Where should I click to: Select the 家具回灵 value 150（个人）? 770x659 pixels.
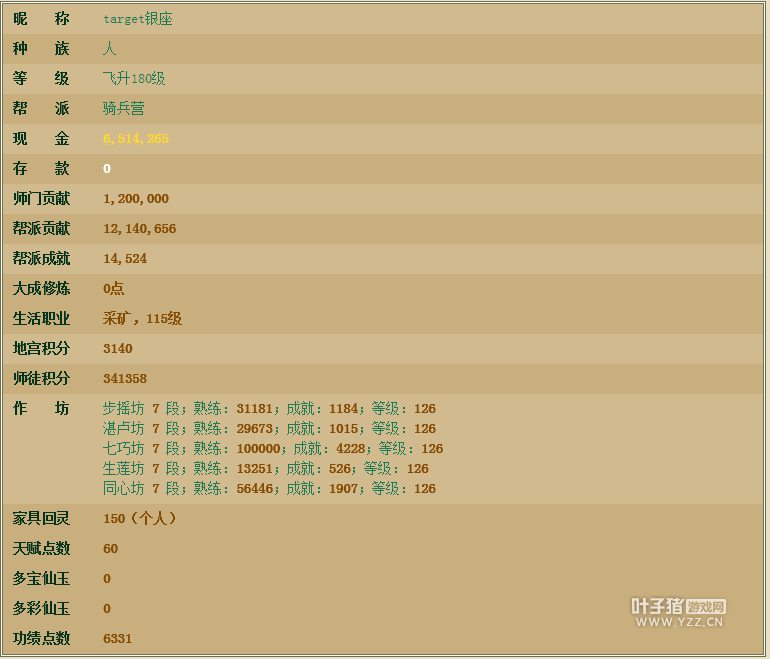(141, 519)
